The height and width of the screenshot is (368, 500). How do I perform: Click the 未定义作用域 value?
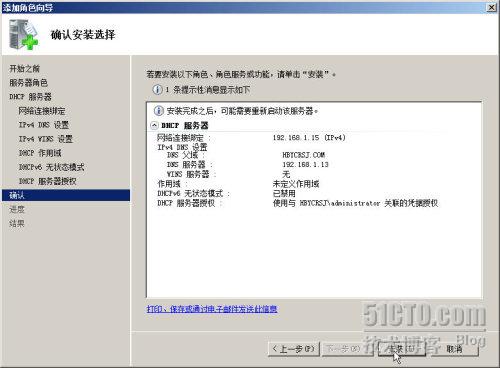(296, 184)
